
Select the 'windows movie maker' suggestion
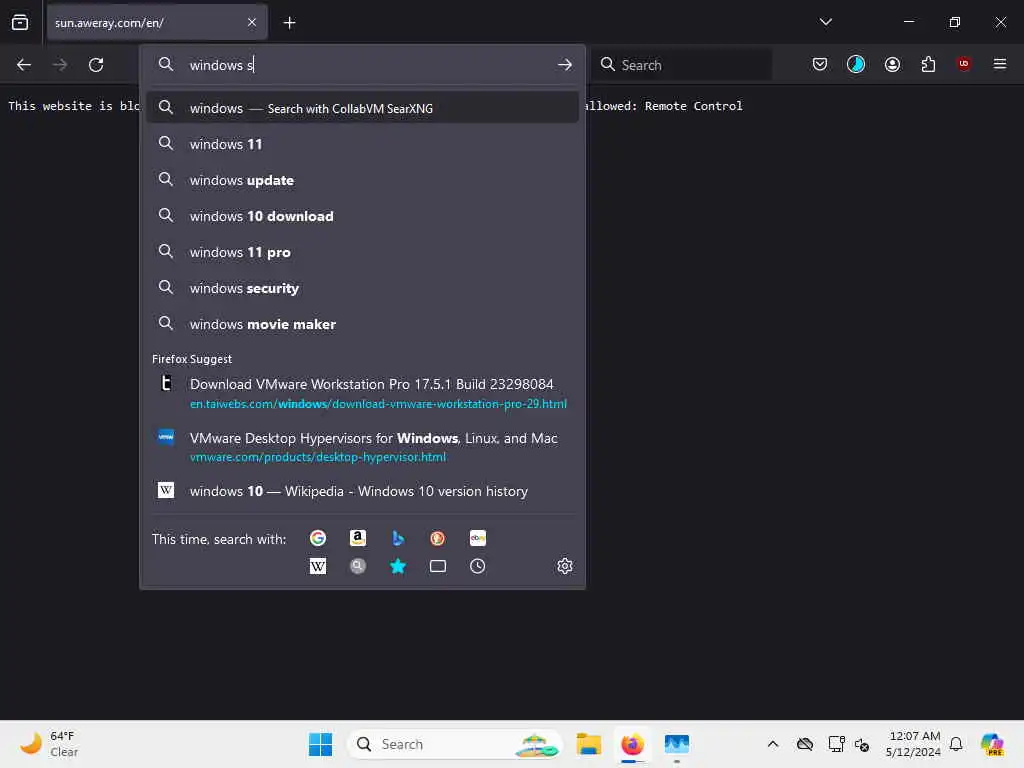[362, 323]
